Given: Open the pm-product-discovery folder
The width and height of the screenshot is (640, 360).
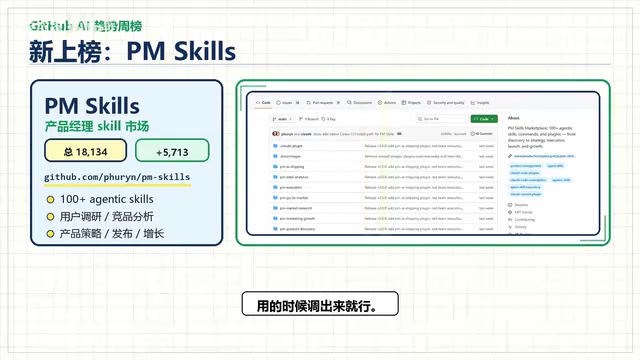Looking at the screenshot, I should (298, 229).
